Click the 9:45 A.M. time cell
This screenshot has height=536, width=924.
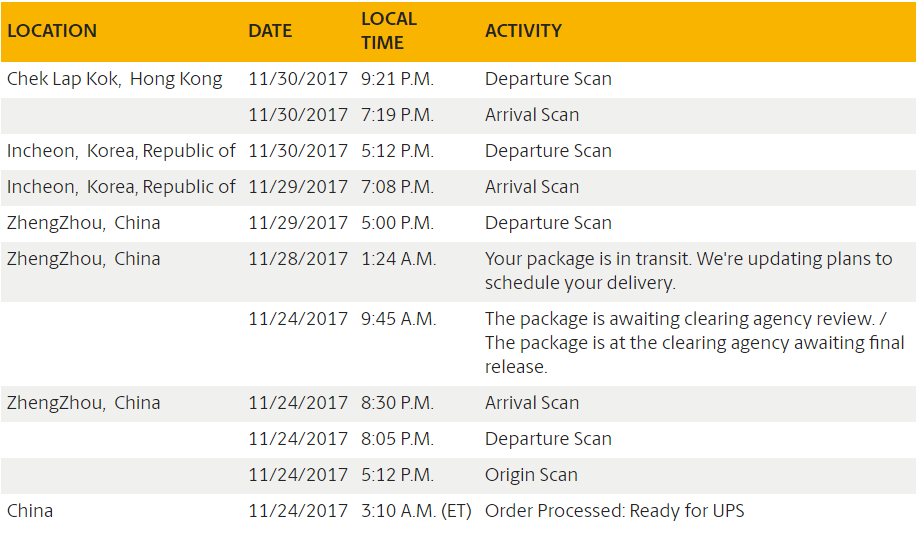pyautogui.click(x=398, y=319)
